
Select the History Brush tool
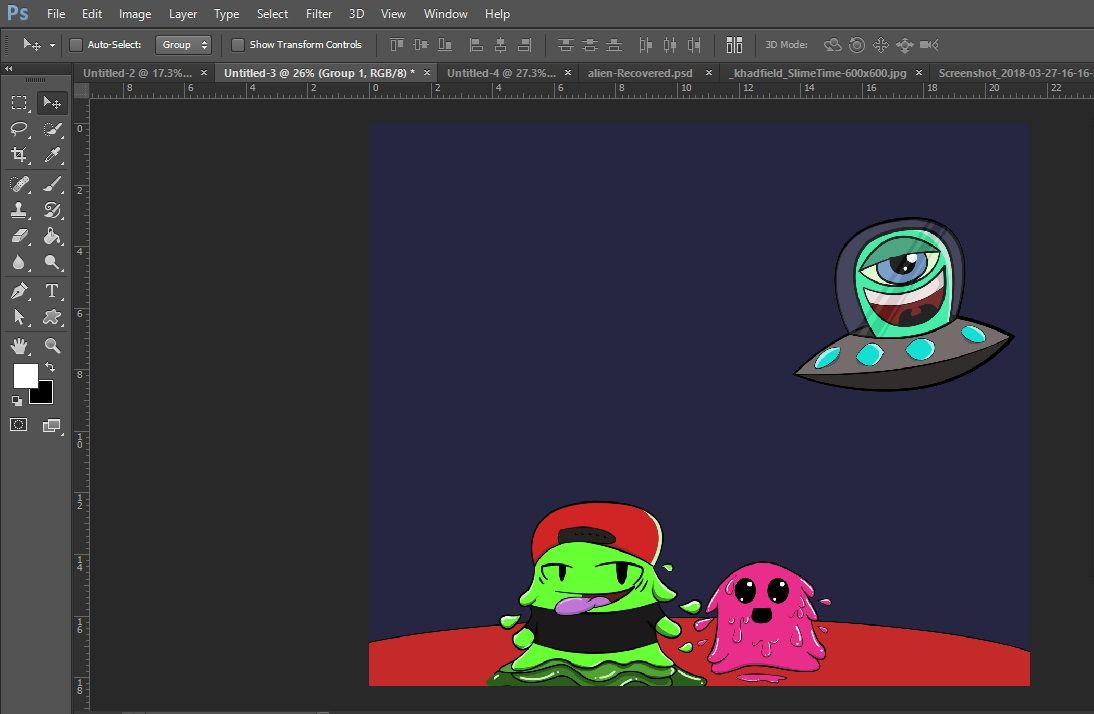[52, 209]
